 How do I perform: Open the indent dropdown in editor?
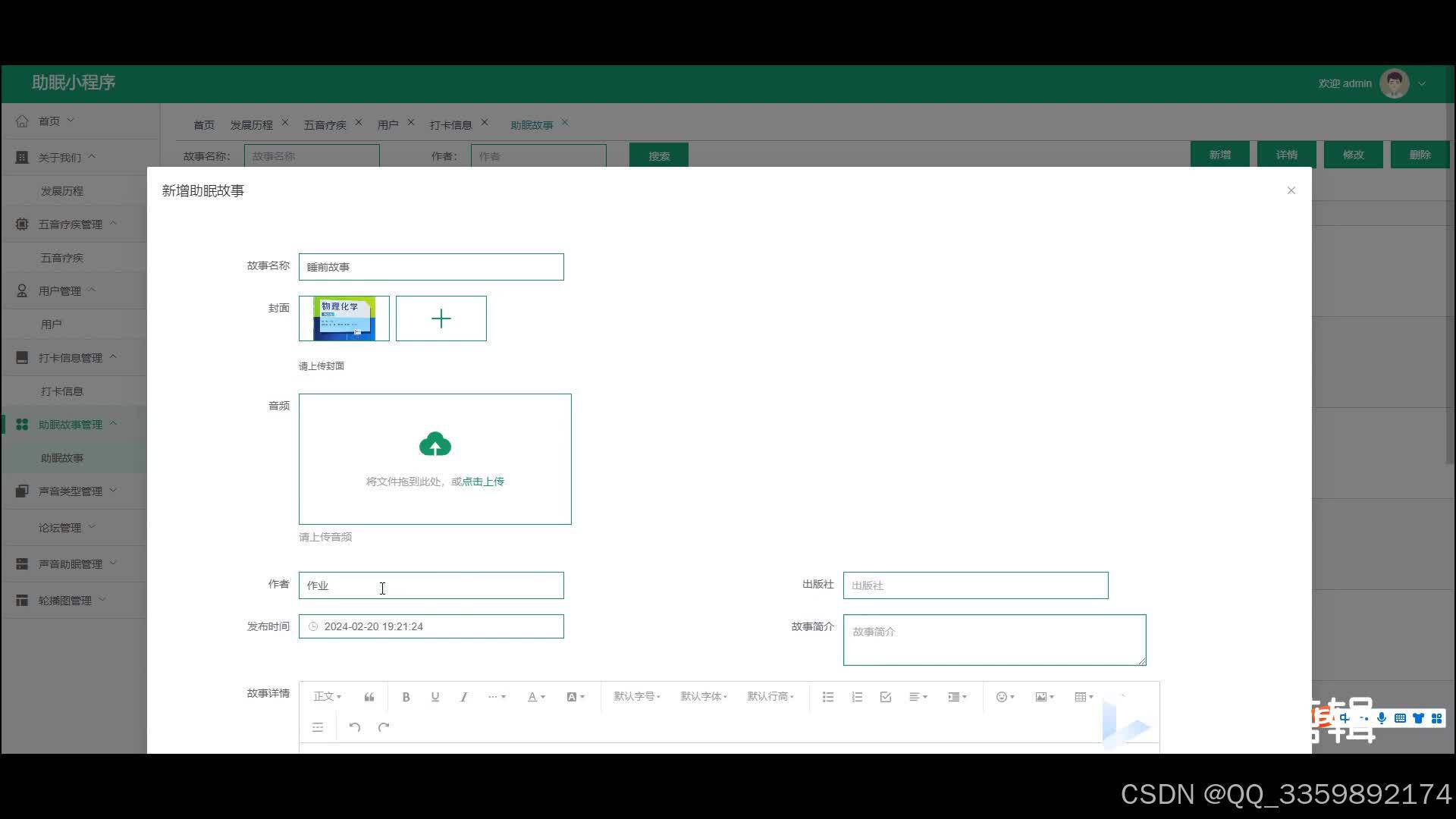coord(958,697)
